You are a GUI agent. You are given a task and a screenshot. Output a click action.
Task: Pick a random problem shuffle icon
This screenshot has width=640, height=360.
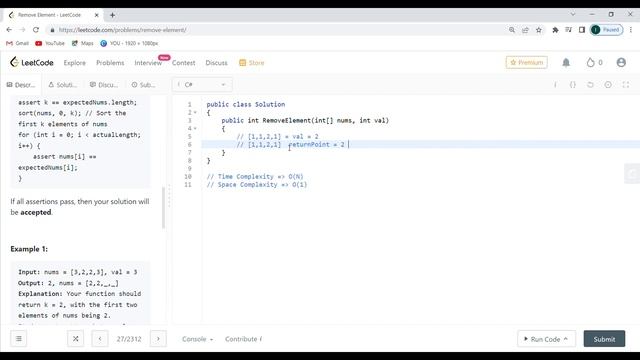[76, 339]
